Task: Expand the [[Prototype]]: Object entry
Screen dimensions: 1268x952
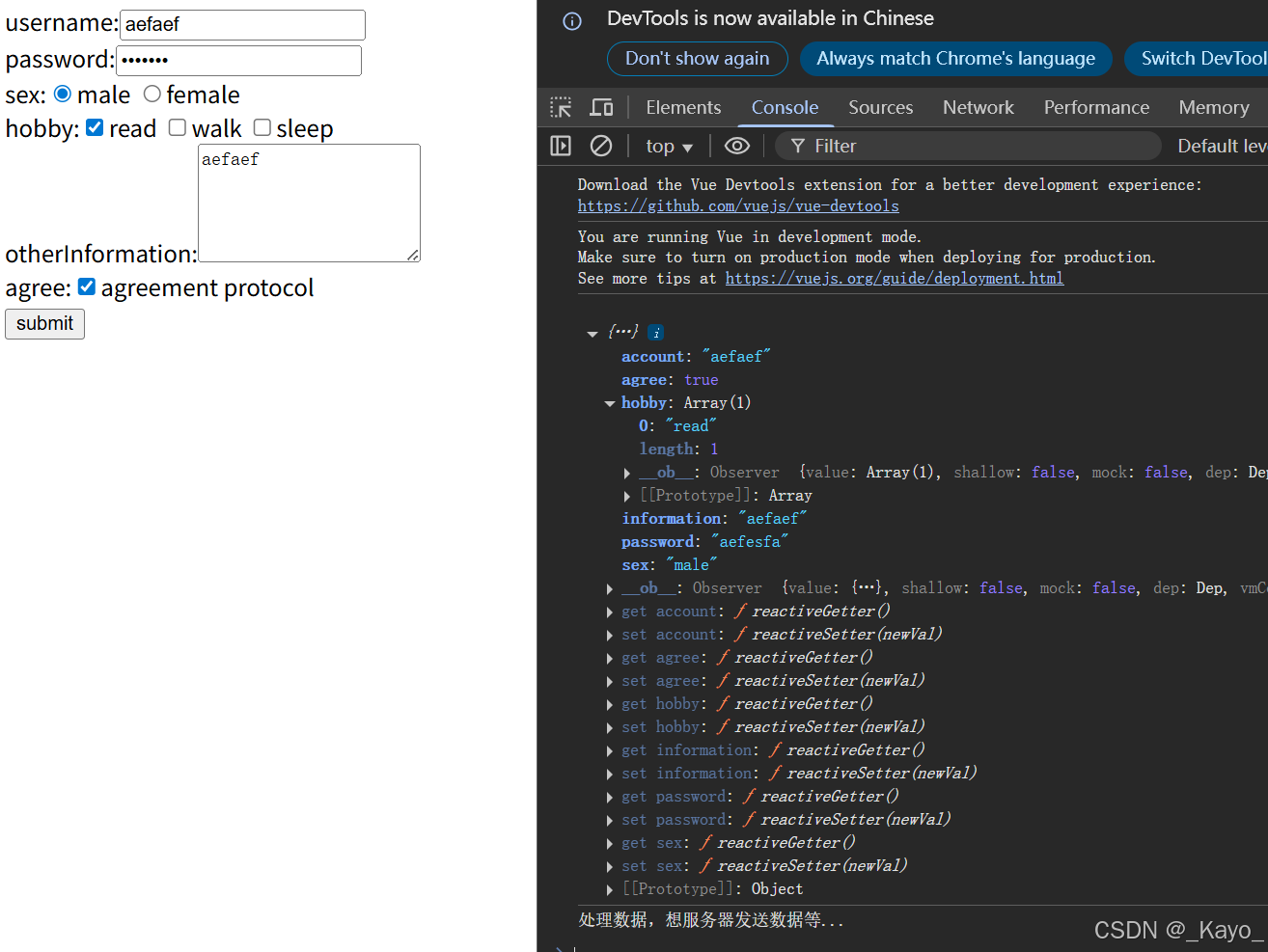Action: click(610, 889)
